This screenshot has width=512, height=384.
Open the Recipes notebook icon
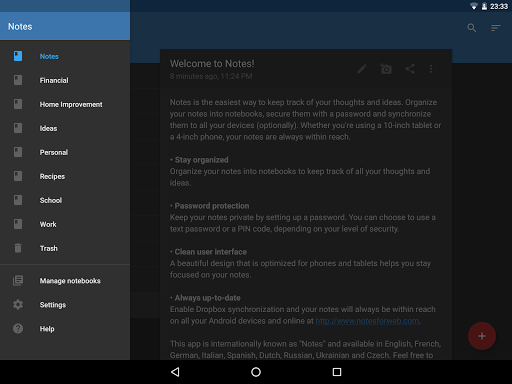[18, 176]
